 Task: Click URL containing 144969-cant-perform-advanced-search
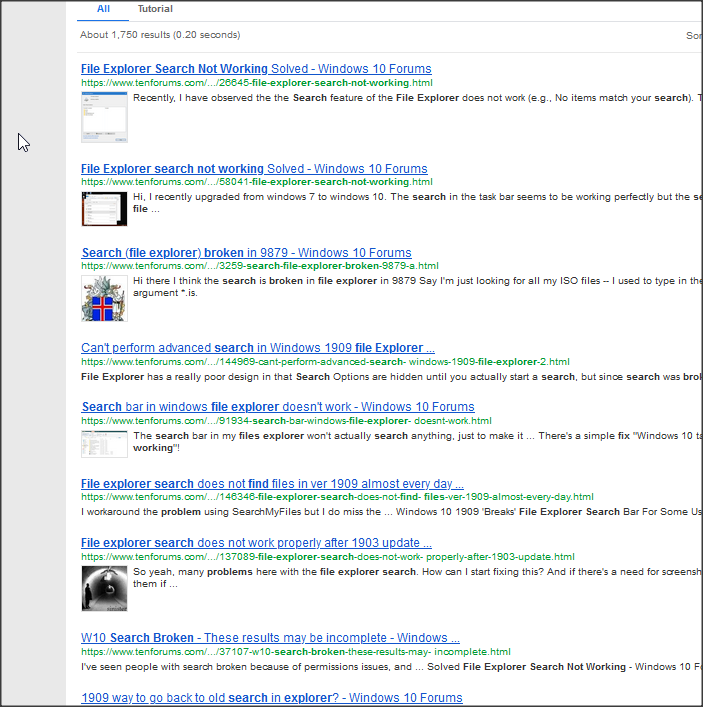(x=325, y=362)
